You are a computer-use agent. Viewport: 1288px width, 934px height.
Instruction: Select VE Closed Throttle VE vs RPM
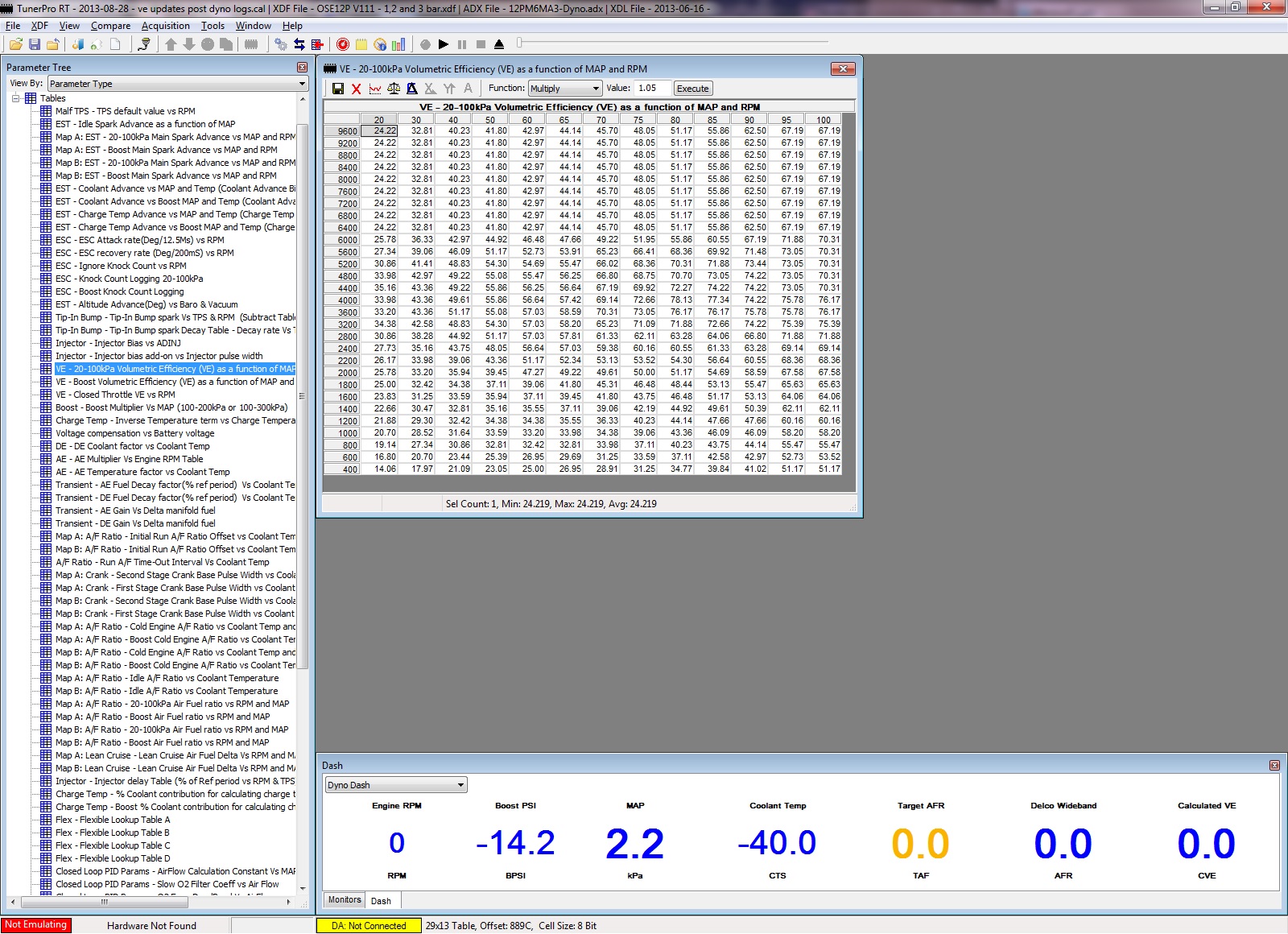pyautogui.click(x=115, y=395)
